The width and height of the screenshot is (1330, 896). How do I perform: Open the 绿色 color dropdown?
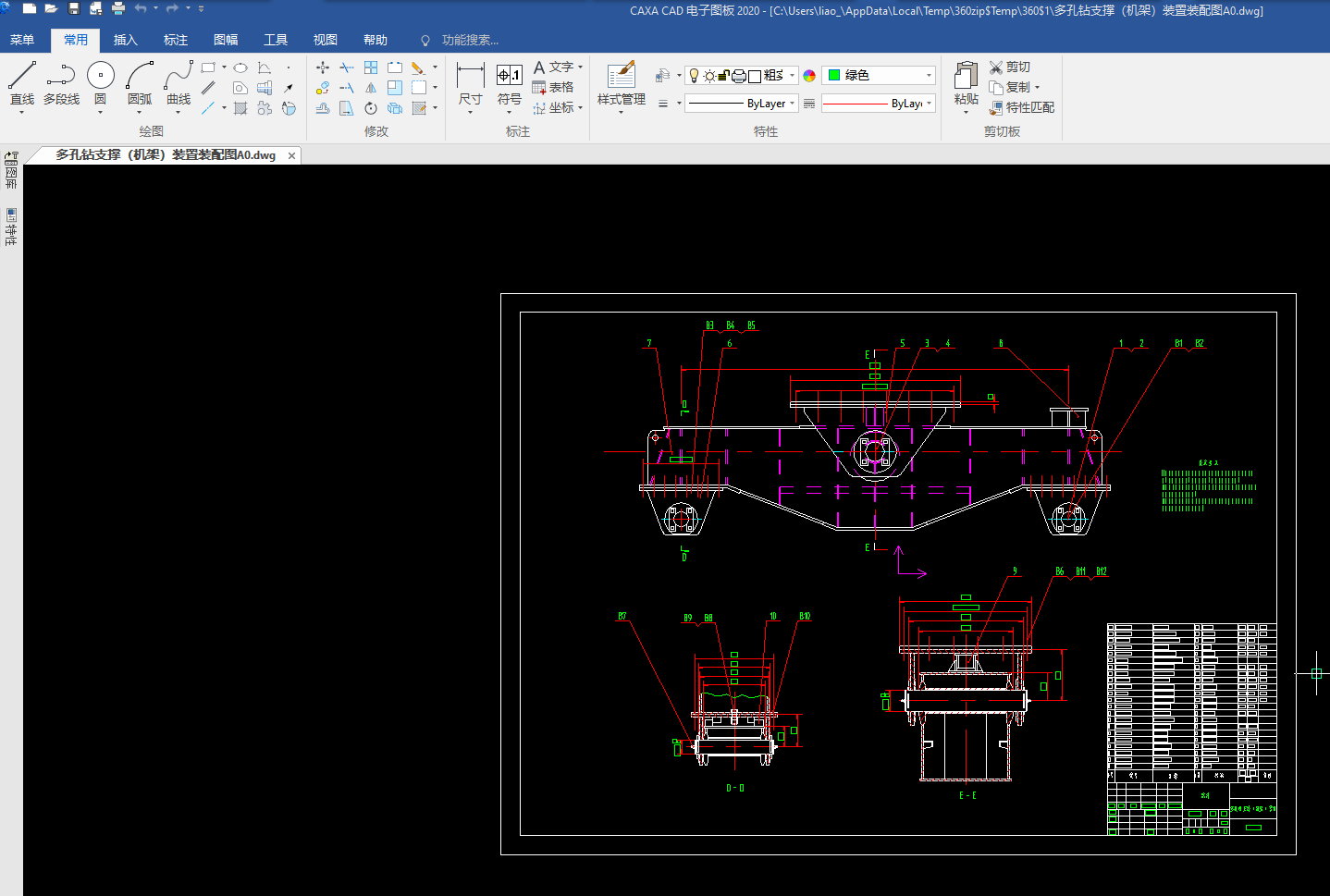pyautogui.click(x=879, y=75)
